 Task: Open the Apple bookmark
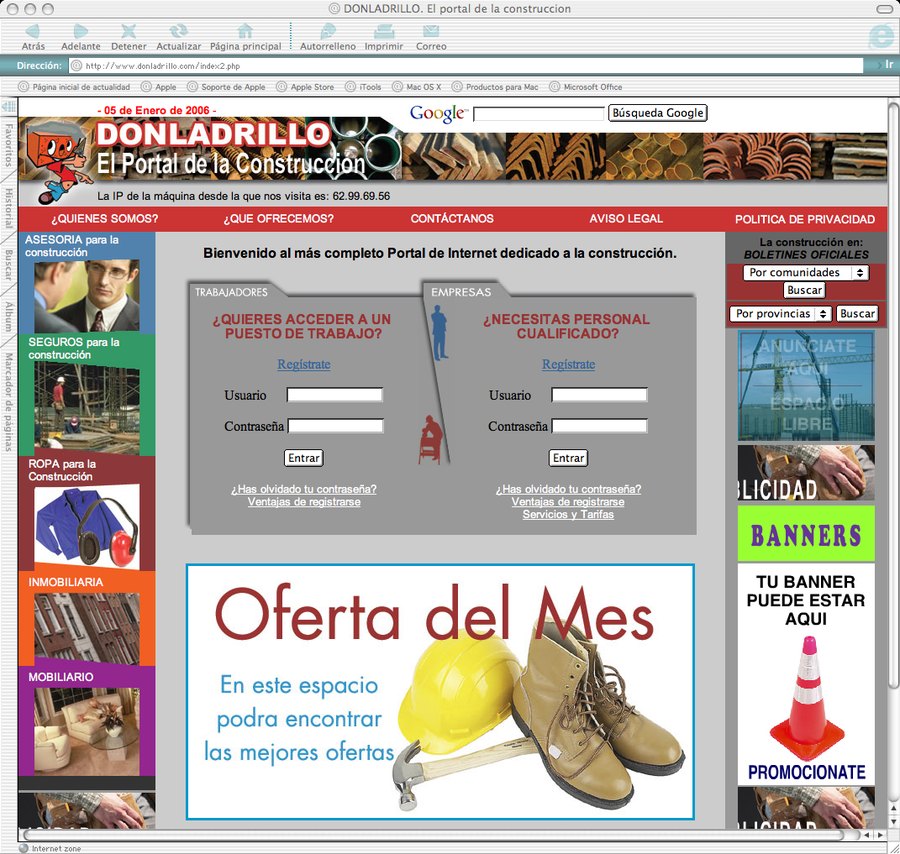[159, 87]
